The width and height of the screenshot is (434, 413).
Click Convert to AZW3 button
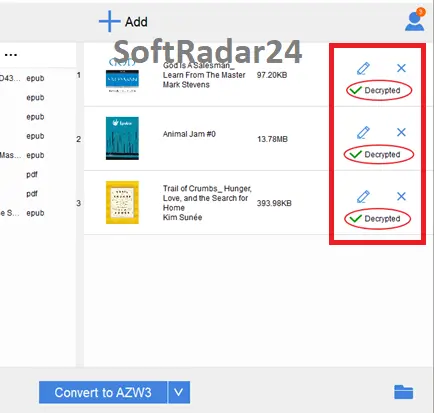(x=103, y=392)
